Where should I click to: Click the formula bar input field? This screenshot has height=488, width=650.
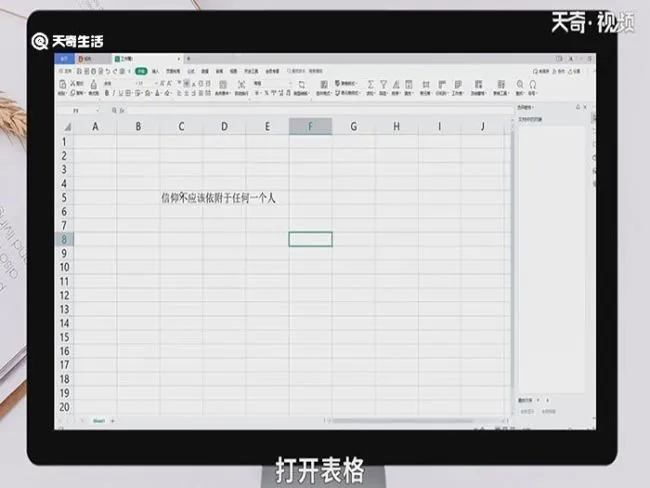(319, 111)
